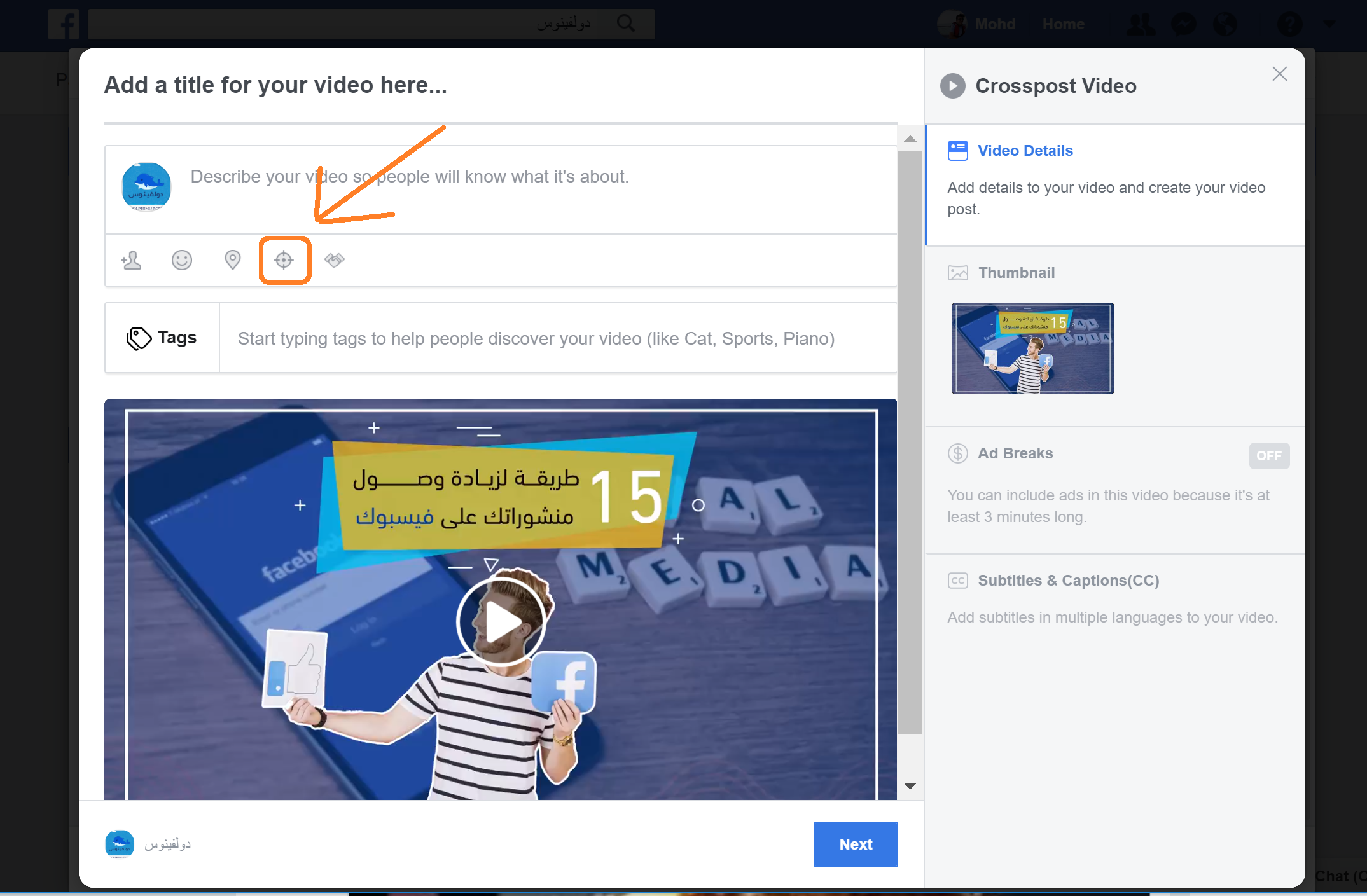The height and width of the screenshot is (896, 1367).
Task: Open the feeling/activity smiley icon
Action: [182, 260]
